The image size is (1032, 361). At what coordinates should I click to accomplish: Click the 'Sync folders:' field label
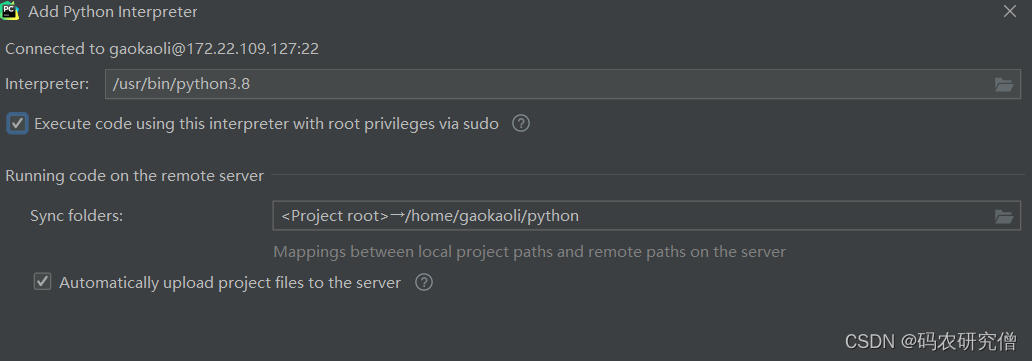[76, 216]
